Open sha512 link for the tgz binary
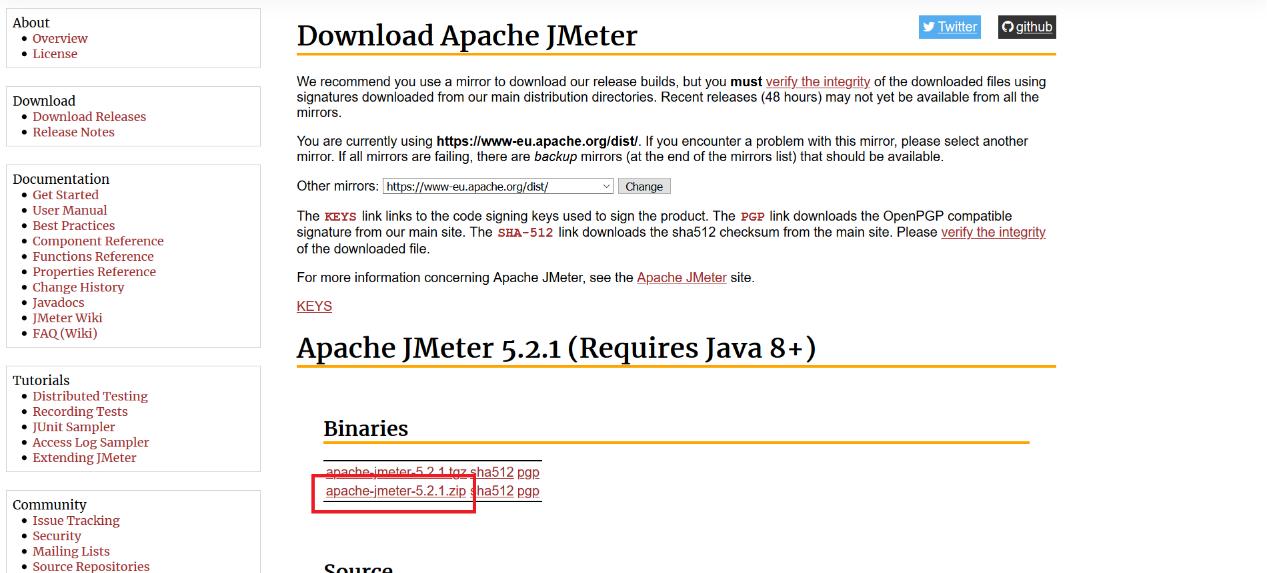 [x=492, y=472]
